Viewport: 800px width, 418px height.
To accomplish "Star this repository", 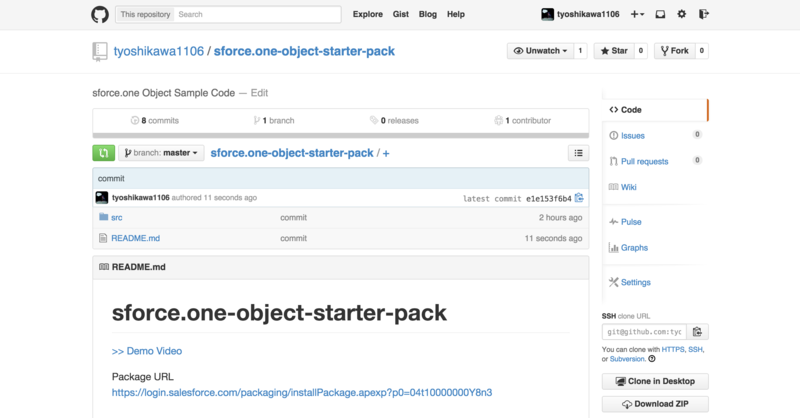I will (614, 51).
